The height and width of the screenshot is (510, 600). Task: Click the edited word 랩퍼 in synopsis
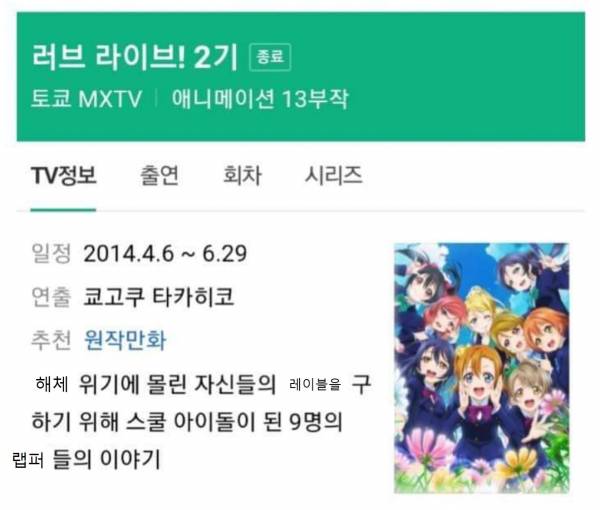pyautogui.click(x=28, y=460)
